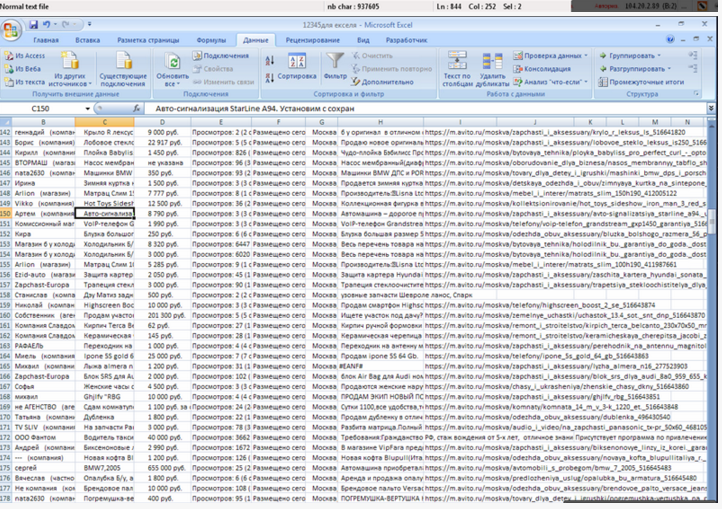Click 'Просмотров: 6447' cell row 153
The image size is (722, 509).
click(x=221, y=244)
